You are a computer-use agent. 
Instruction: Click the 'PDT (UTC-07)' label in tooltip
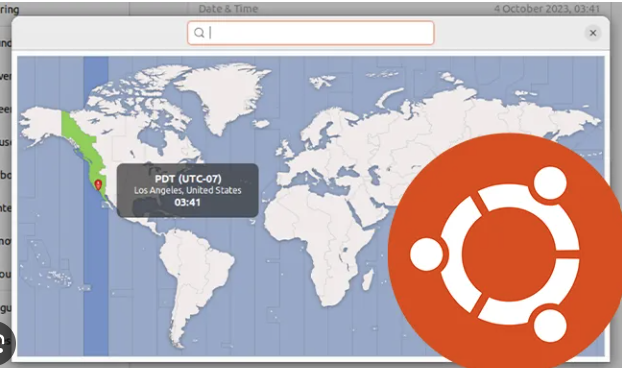pyautogui.click(x=188, y=178)
